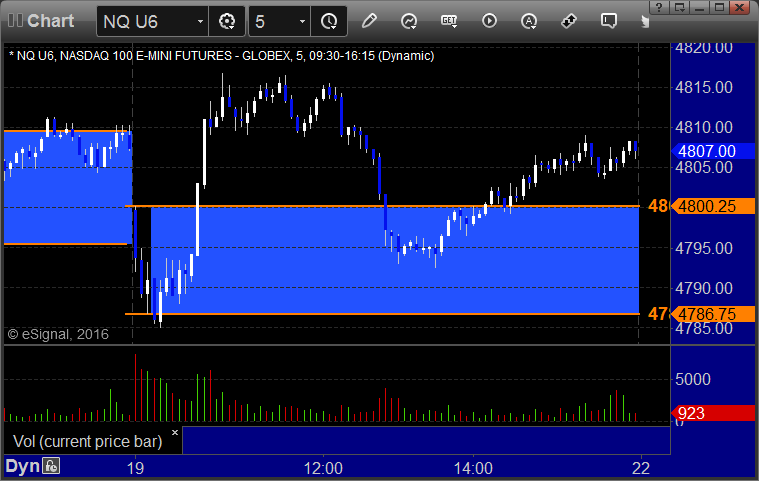Click the 4810.00 price scale label
Image resolution: width=759 pixels, height=481 pixels.
pyautogui.click(x=703, y=128)
